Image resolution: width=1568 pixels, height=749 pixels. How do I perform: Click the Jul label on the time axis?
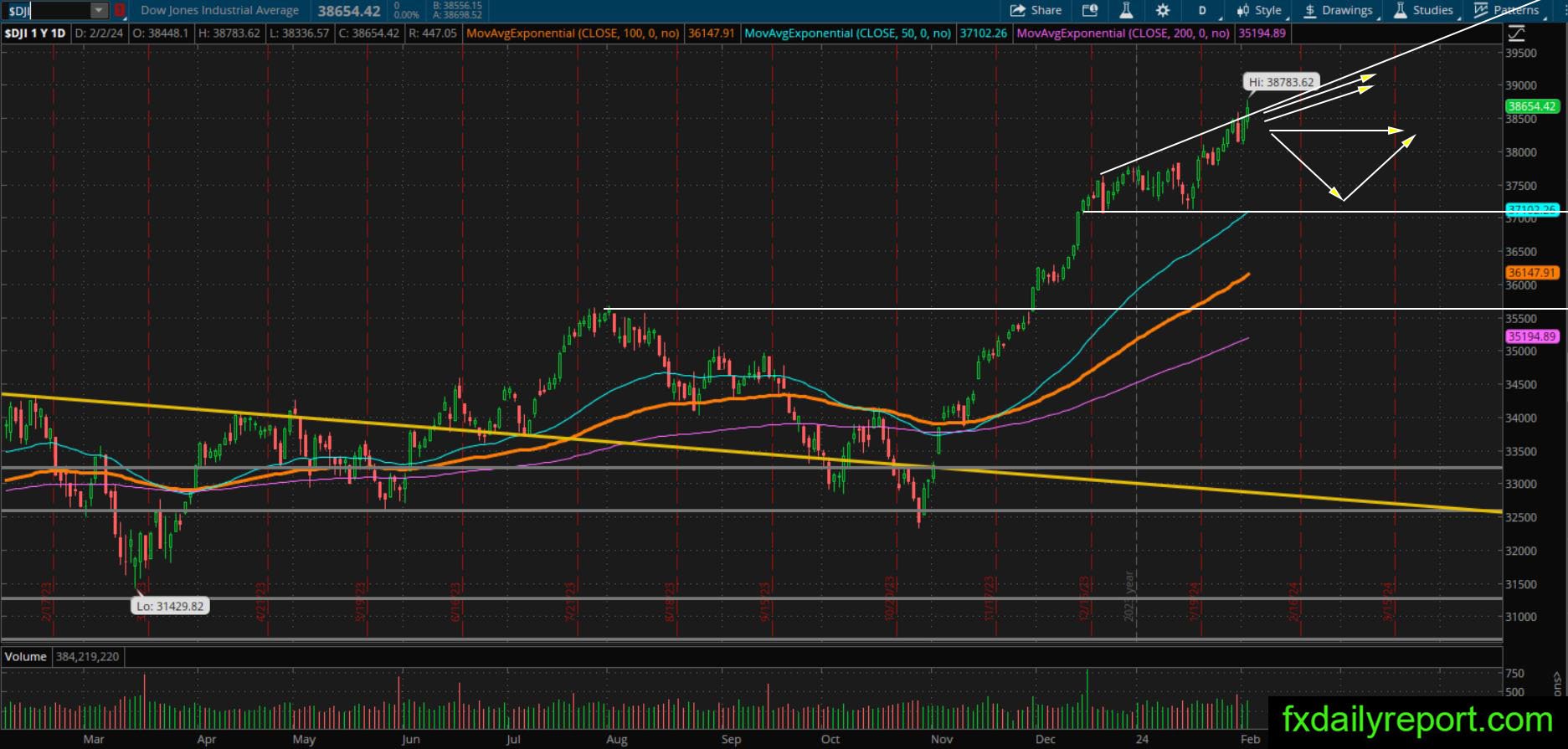pyautogui.click(x=513, y=739)
